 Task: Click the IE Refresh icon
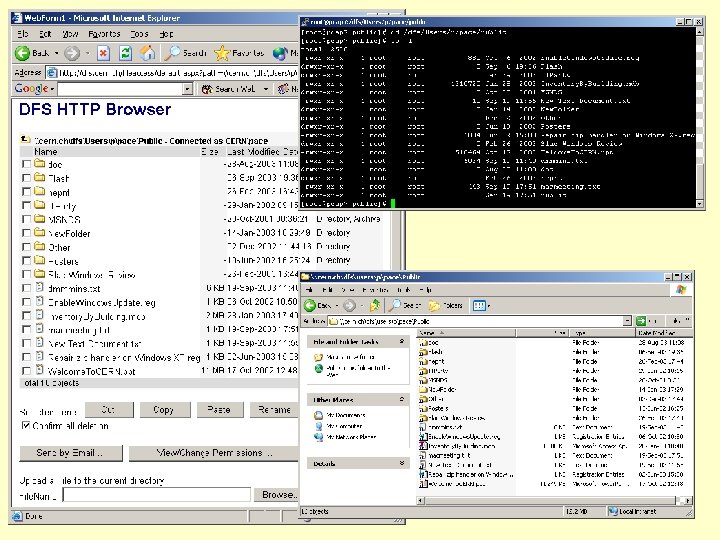pyautogui.click(x=127, y=53)
